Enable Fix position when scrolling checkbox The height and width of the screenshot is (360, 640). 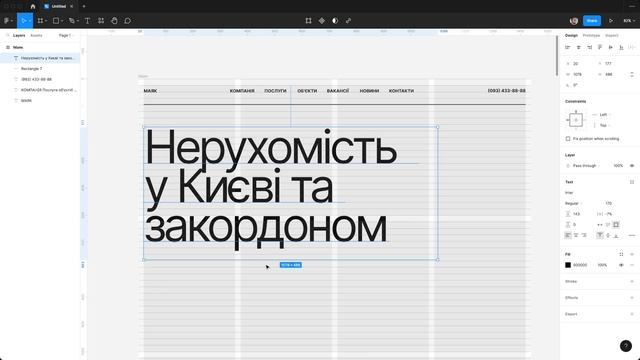[568, 139]
